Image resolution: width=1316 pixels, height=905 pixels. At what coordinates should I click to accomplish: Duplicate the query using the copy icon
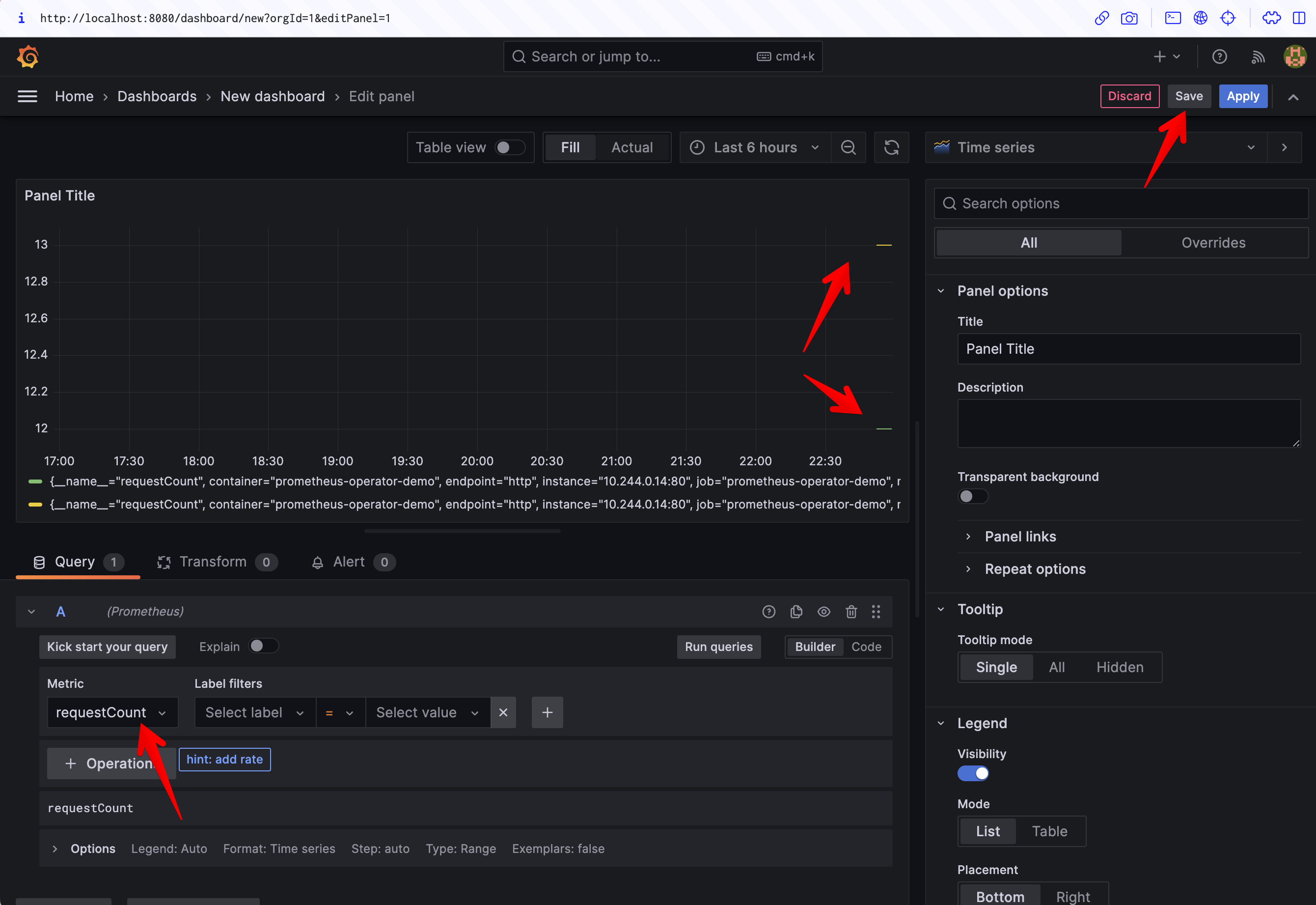coord(795,611)
